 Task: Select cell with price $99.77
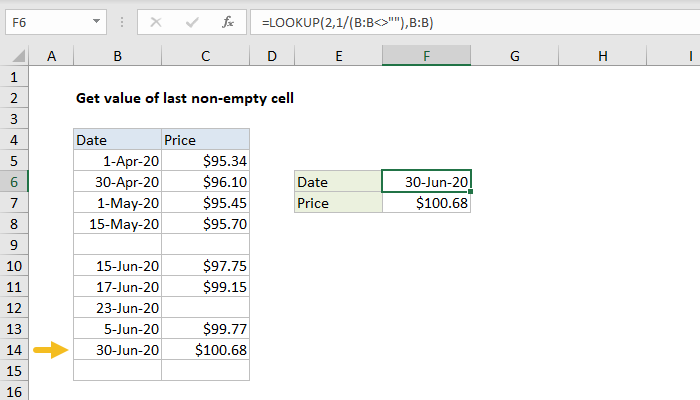(x=205, y=329)
